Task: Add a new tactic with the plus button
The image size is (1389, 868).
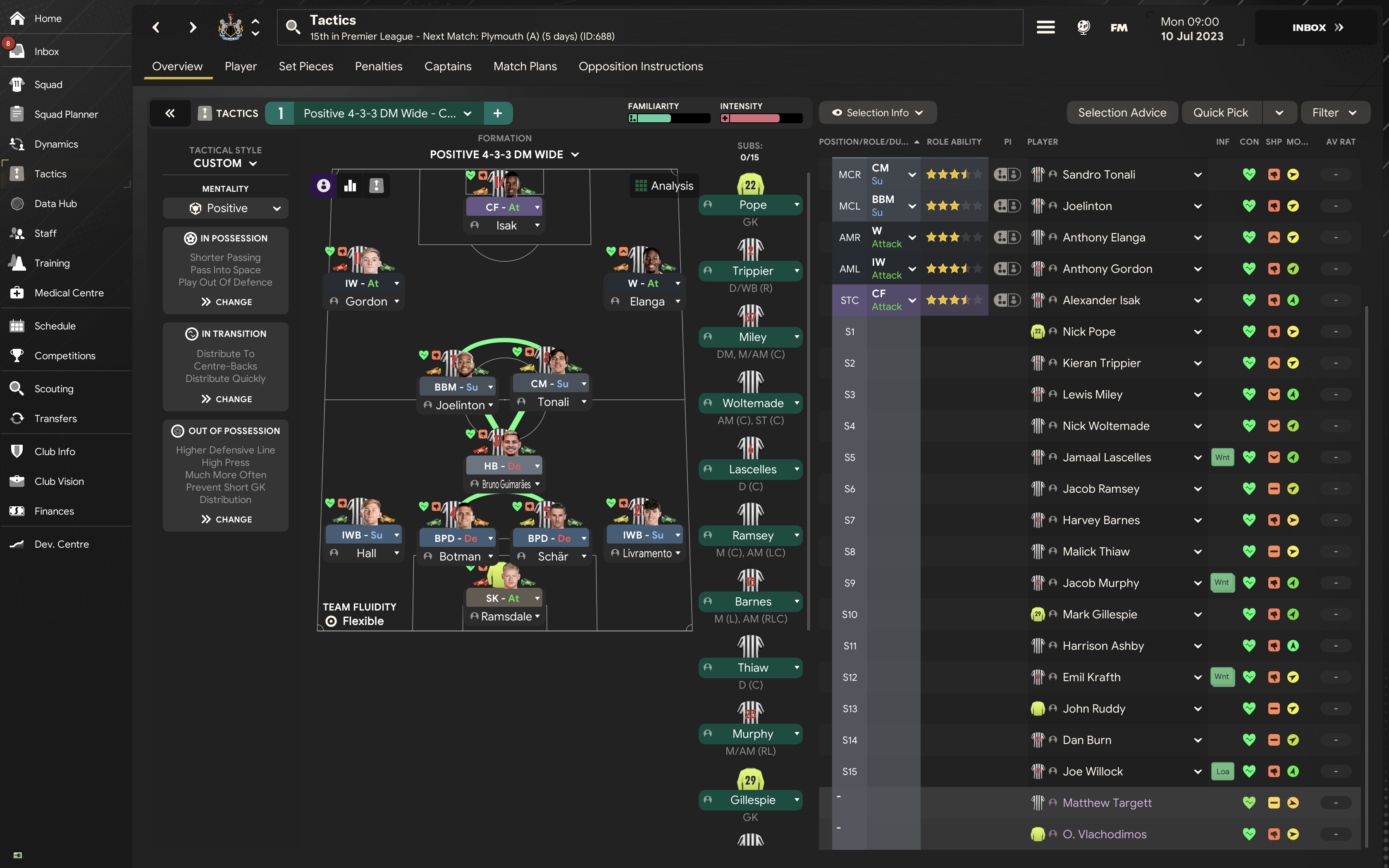Action: coord(497,113)
